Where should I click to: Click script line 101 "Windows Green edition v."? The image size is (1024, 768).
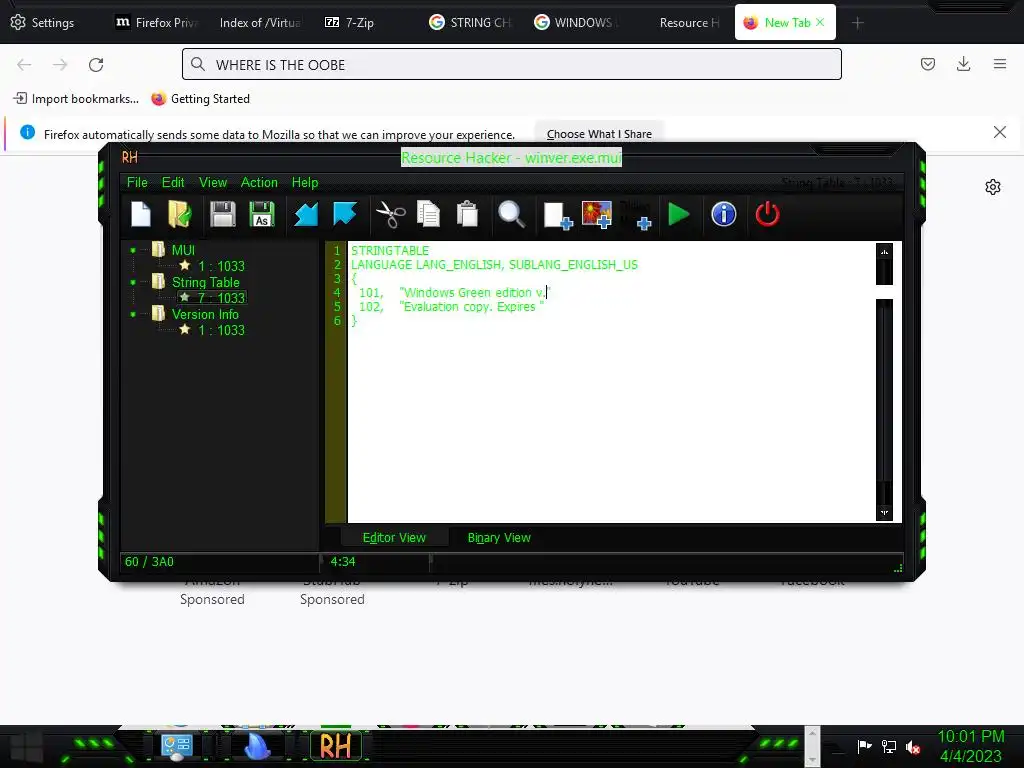click(455, 293)
